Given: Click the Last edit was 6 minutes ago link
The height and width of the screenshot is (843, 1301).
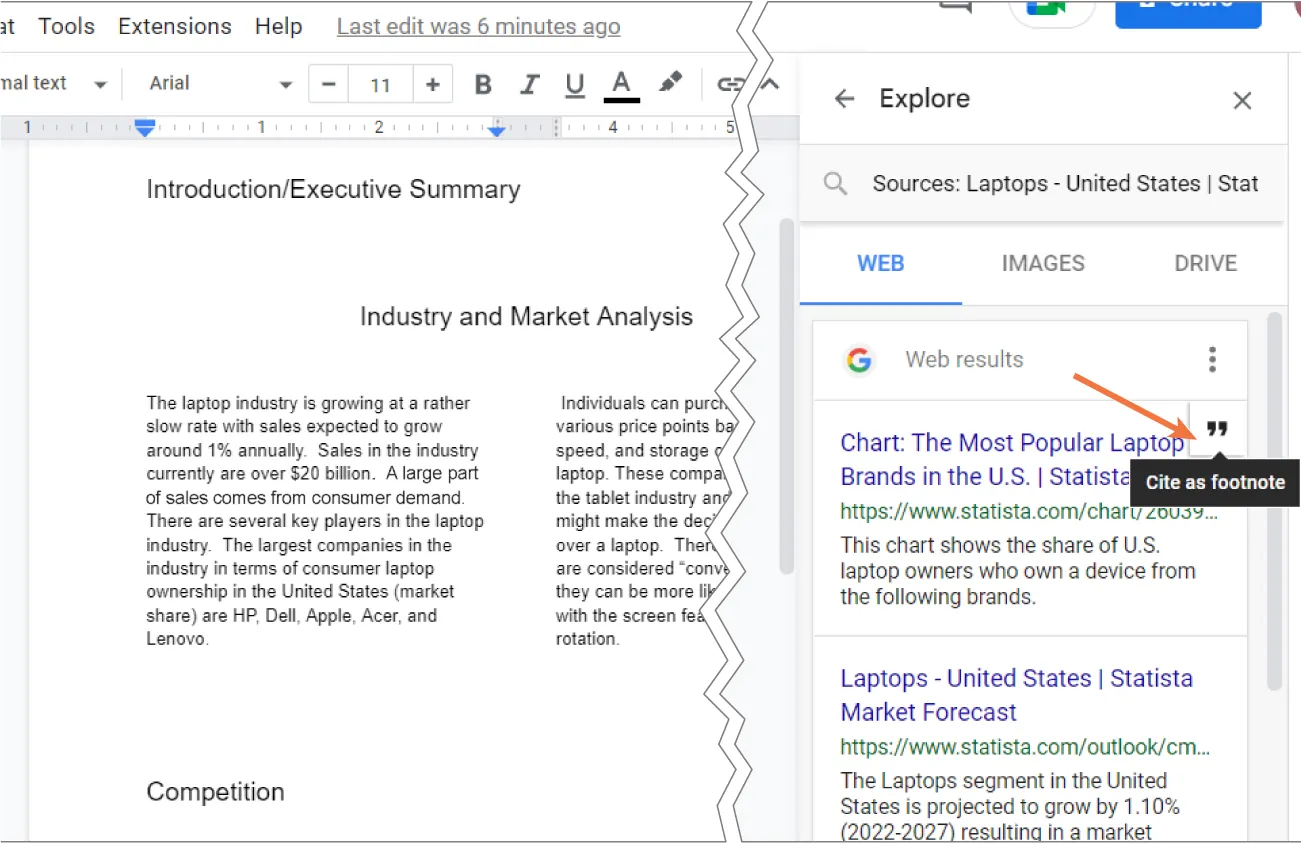Looking at the screenshot, I should pyautogui.click(x=478, y=26).
